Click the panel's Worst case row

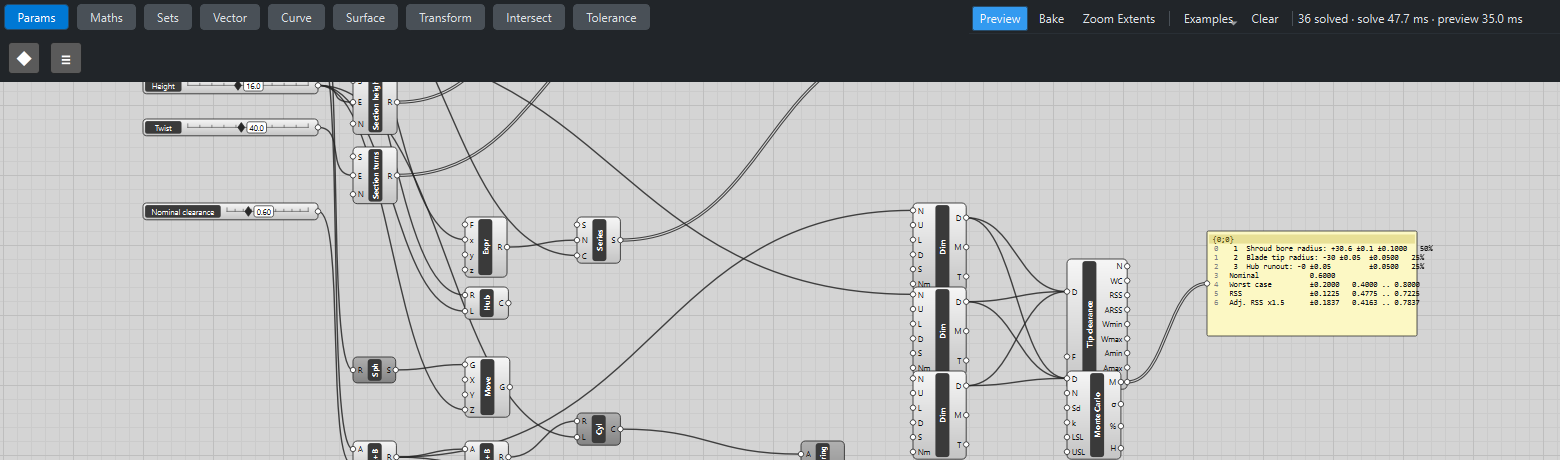click(1314, 285)
